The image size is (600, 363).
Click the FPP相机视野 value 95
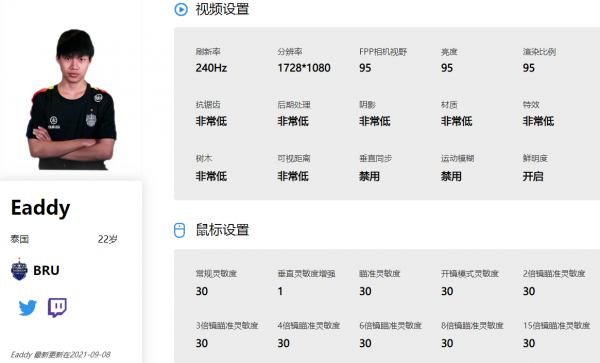tap(365, 68)
